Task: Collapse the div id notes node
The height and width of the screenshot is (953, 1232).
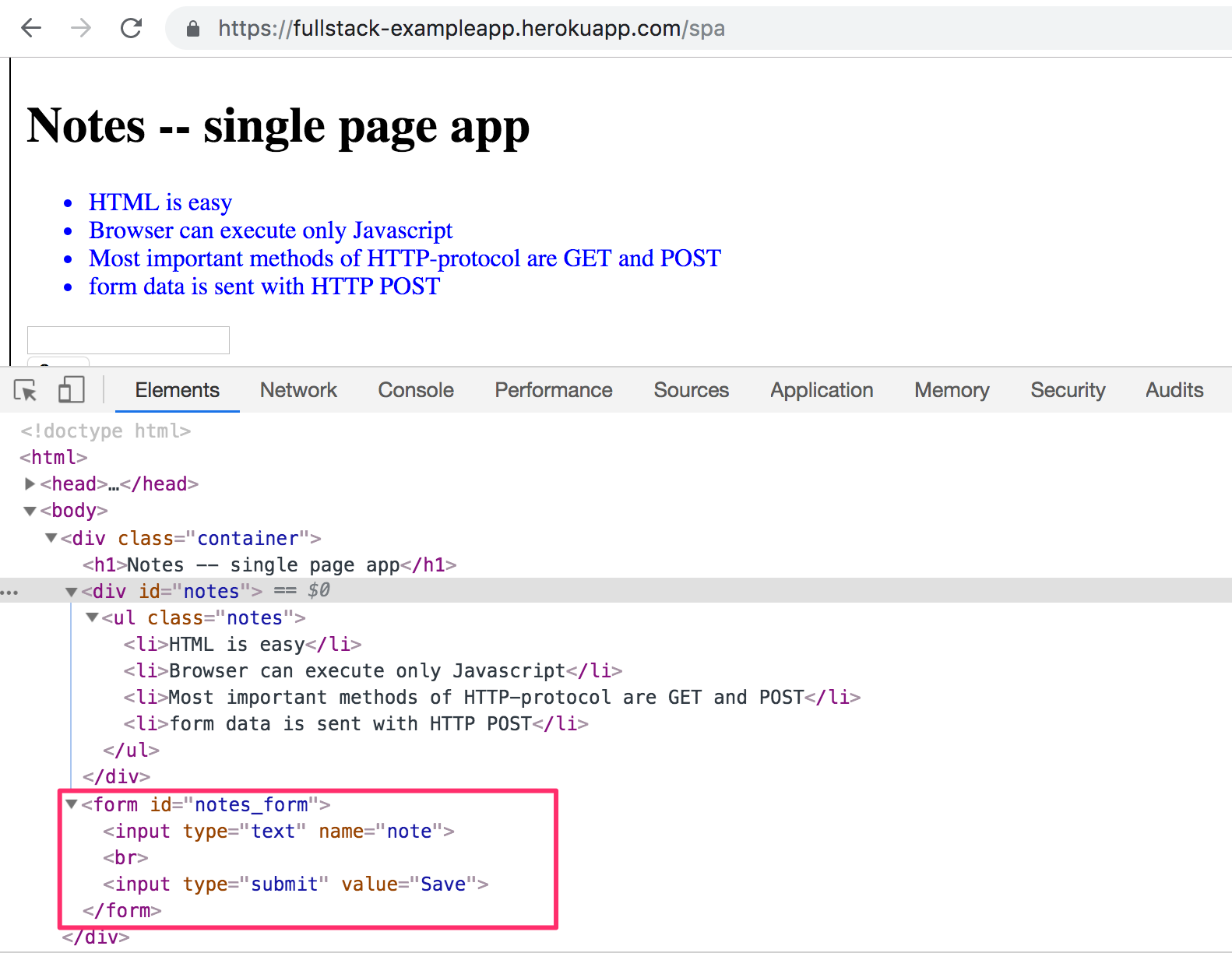Action: pos(71,592)
